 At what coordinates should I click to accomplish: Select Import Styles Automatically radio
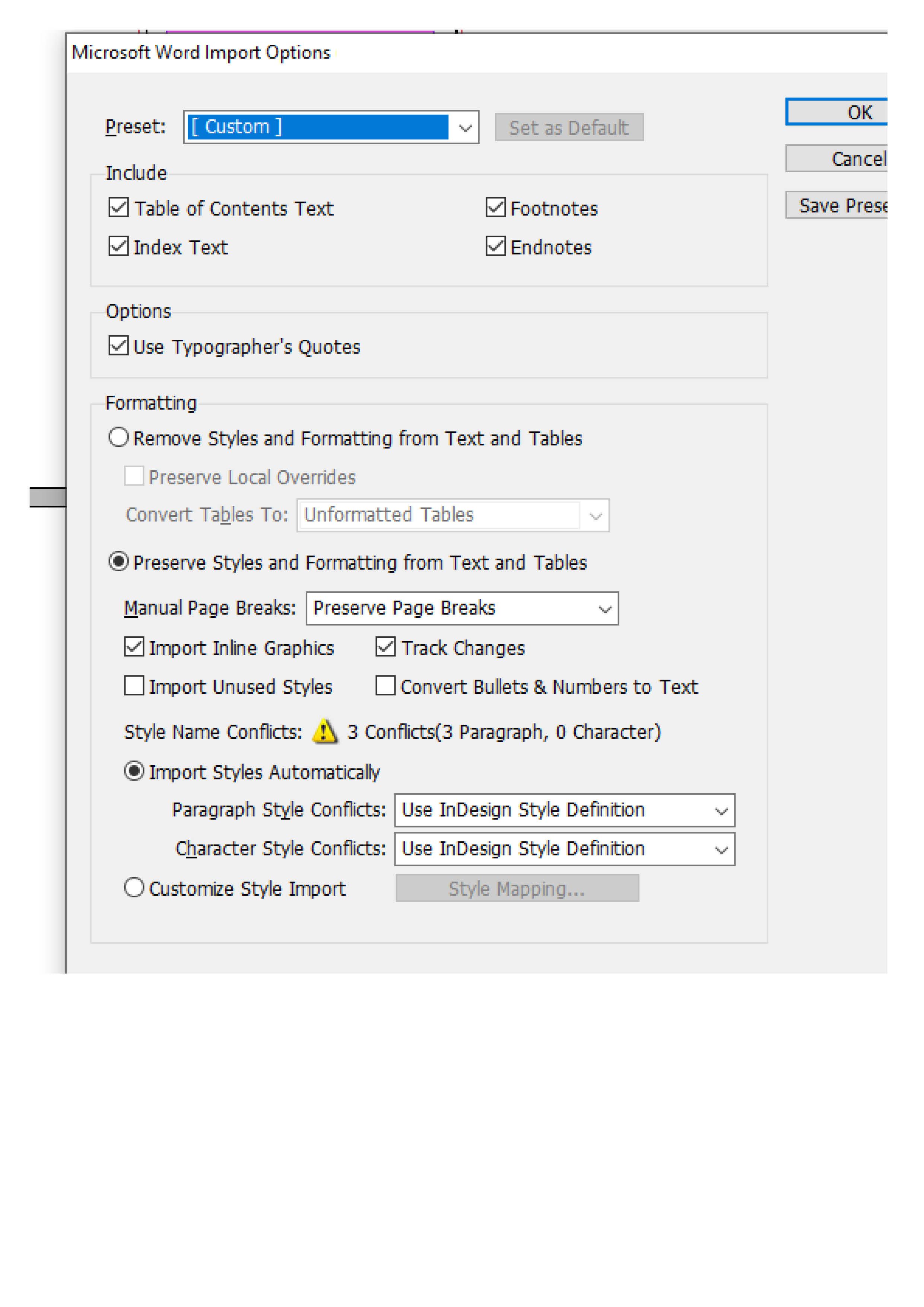[x=134, y=771]
